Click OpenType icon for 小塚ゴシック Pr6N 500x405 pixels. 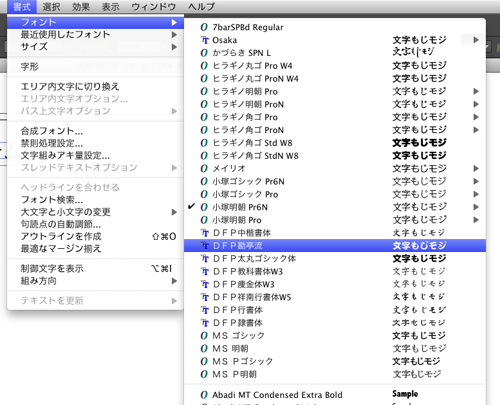204,181
